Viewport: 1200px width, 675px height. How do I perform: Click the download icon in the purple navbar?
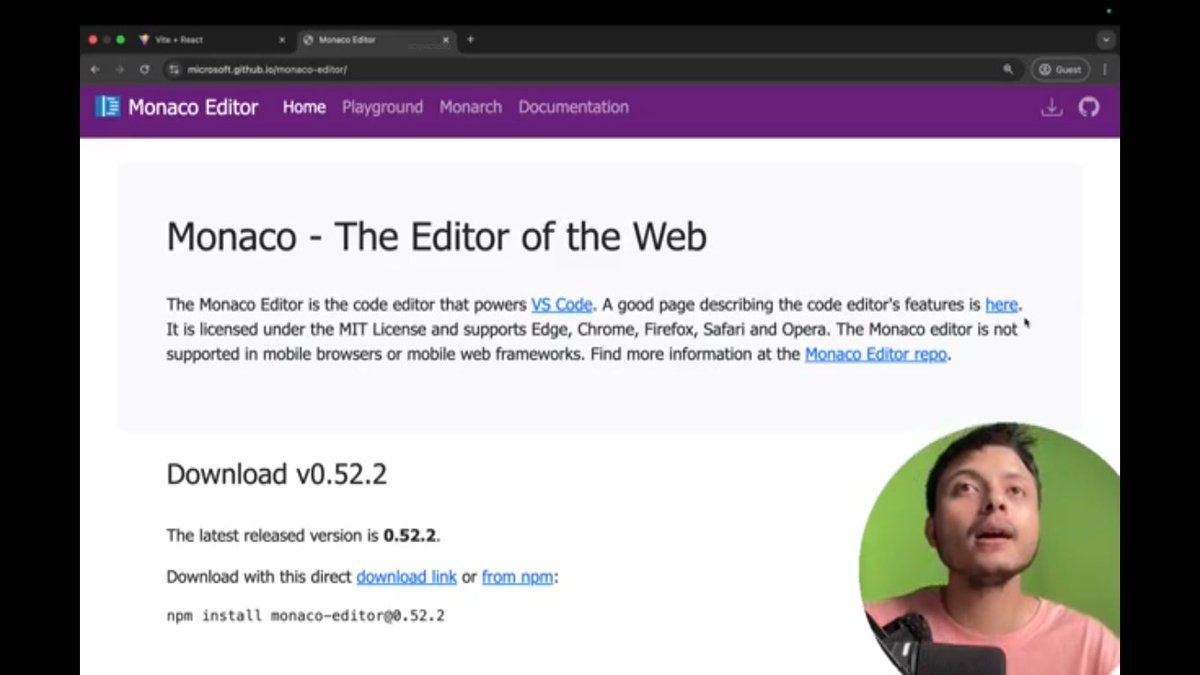[x=1051, y=107]
